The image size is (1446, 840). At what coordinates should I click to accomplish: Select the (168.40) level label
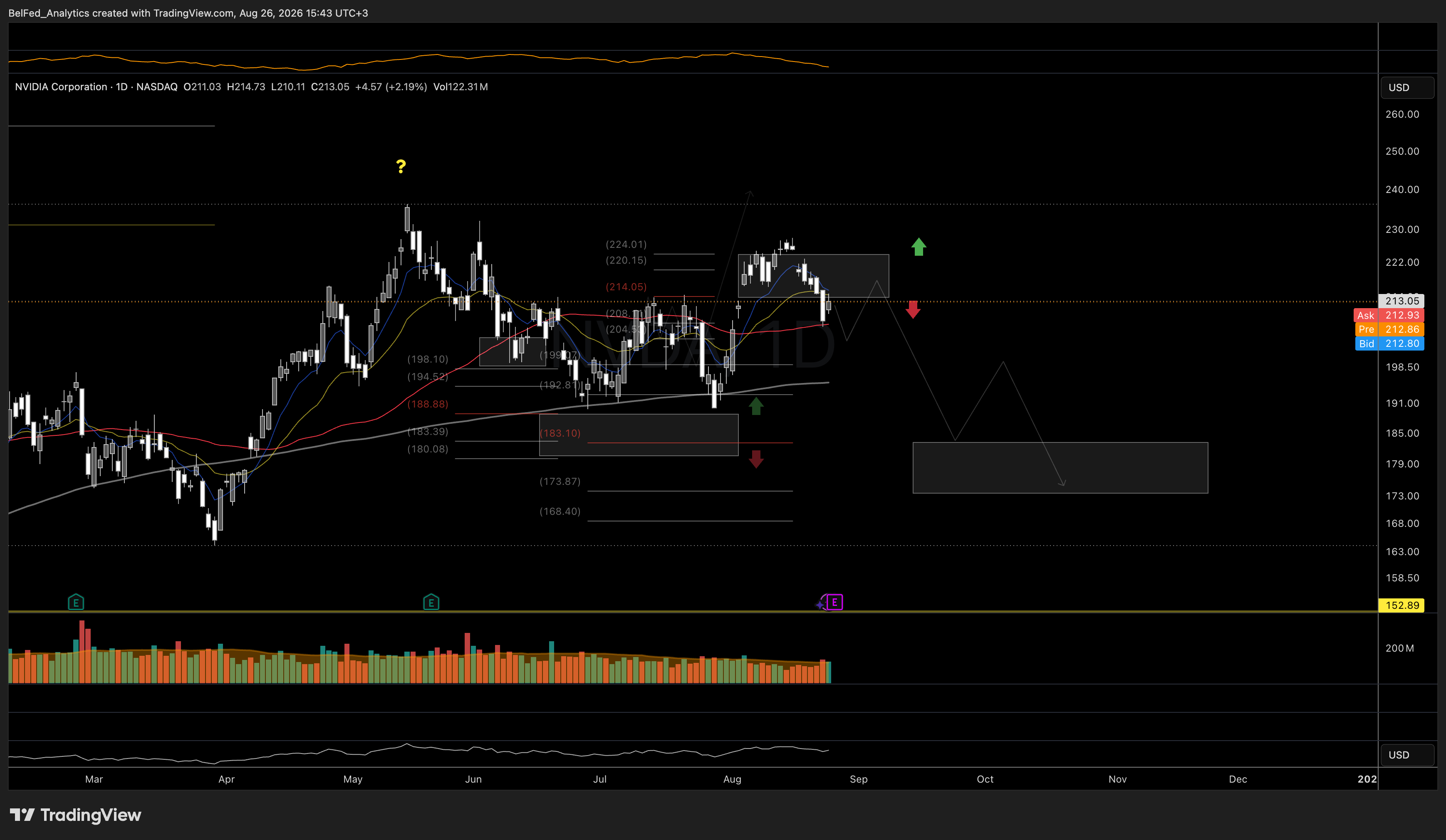(x=560, y=511)
